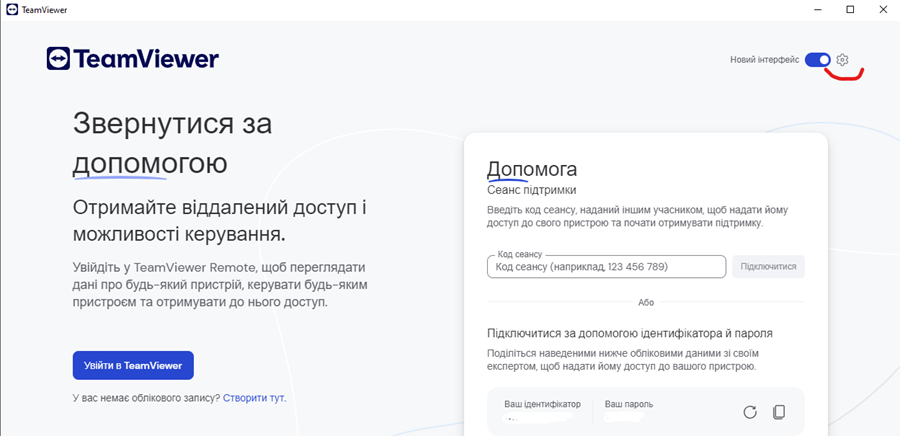Click the disabled Підключитися button
This screenshot has height=436, width=900.
coord(768,267)
